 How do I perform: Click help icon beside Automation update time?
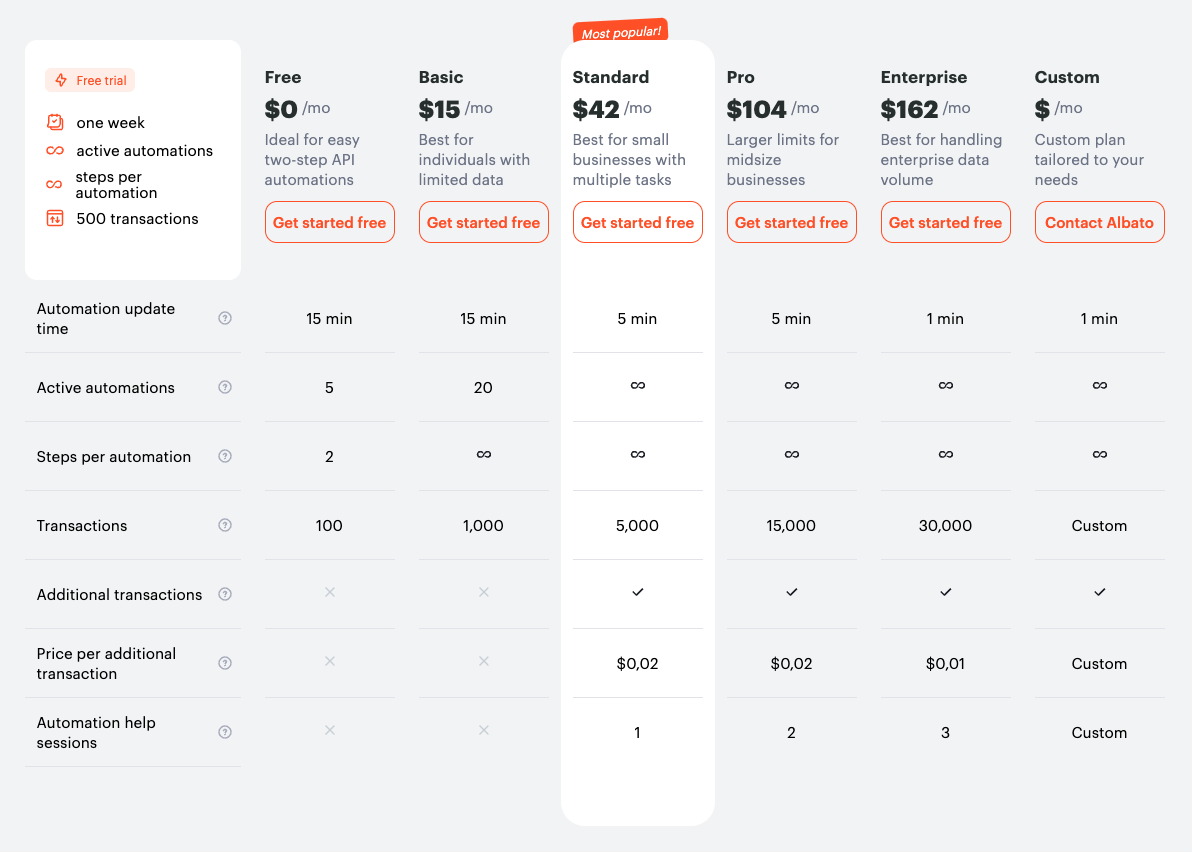[225, 318]
